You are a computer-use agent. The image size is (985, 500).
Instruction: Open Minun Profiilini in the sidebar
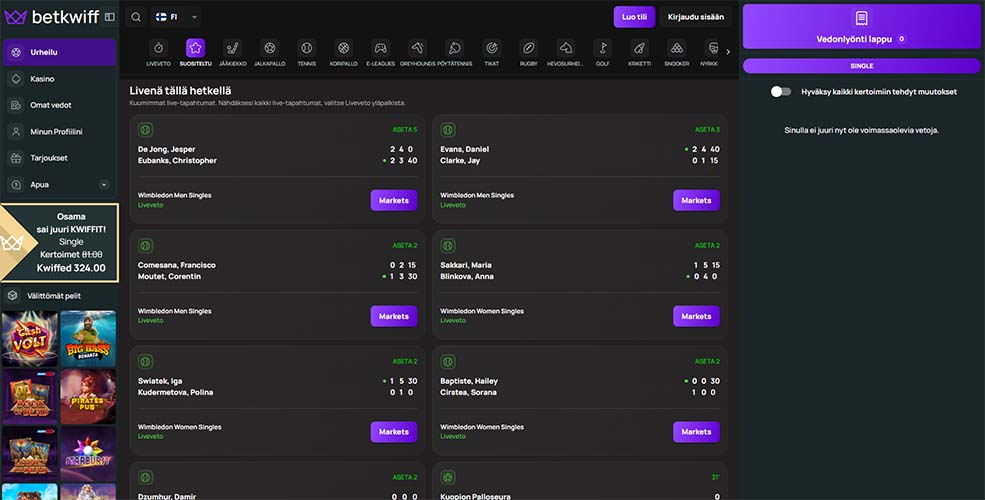(59, 132)
